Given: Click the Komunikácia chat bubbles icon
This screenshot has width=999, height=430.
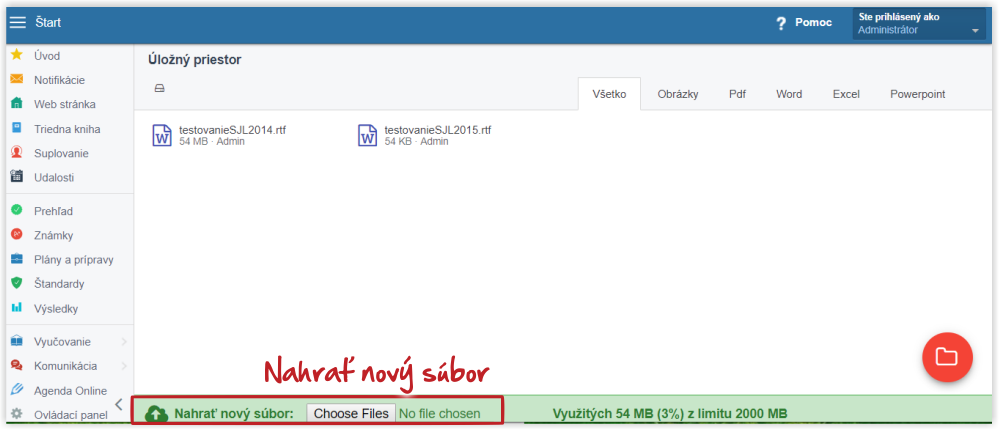Looking at the screenshot, I should (x=17, y=366).
